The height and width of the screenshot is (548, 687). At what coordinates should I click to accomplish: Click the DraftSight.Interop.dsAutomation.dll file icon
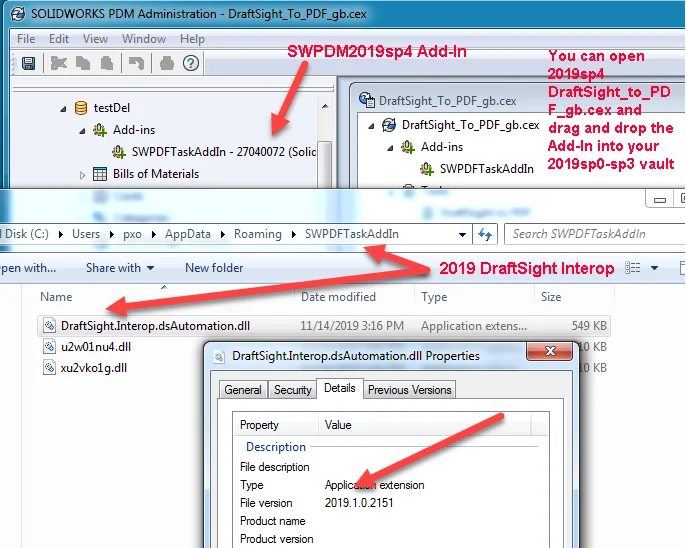coord(49,325)
